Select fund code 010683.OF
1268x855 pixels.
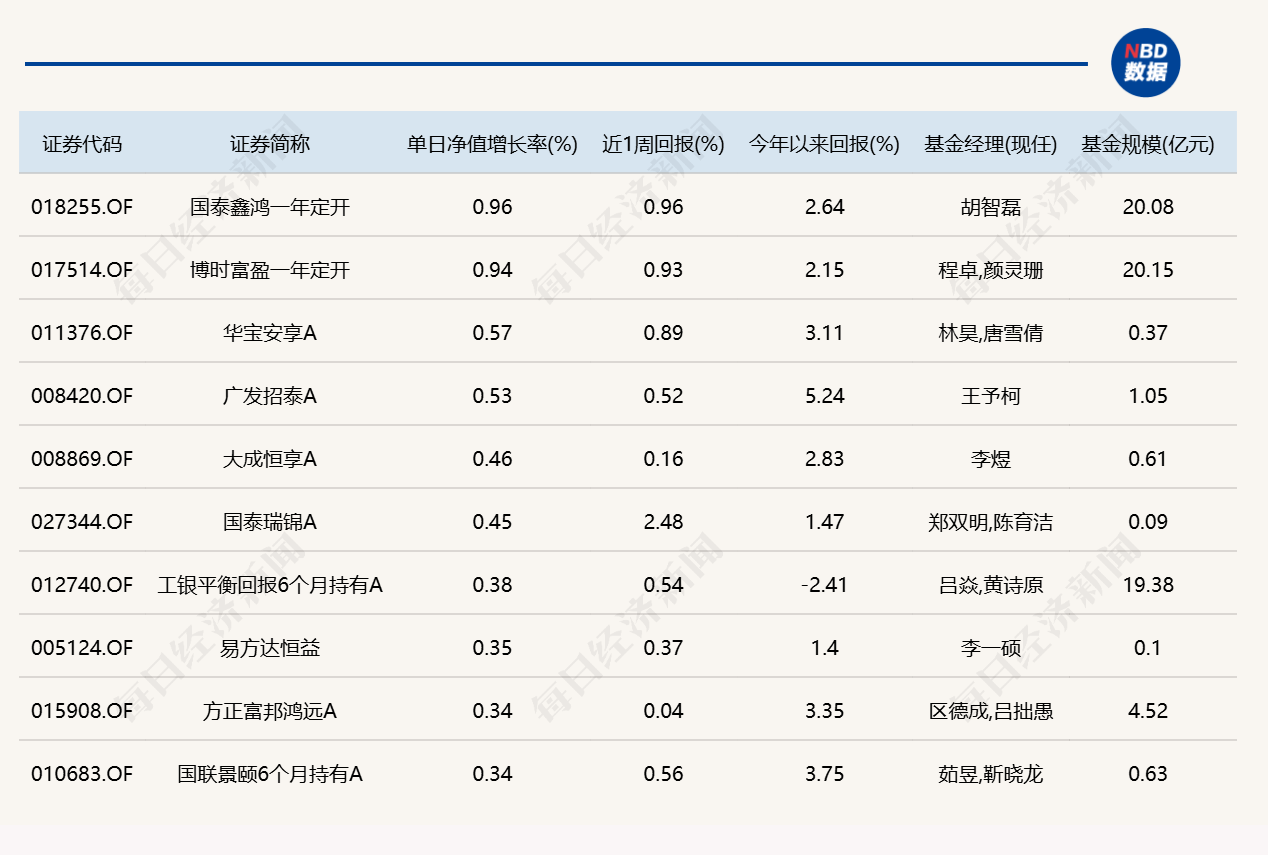point(82,774)
